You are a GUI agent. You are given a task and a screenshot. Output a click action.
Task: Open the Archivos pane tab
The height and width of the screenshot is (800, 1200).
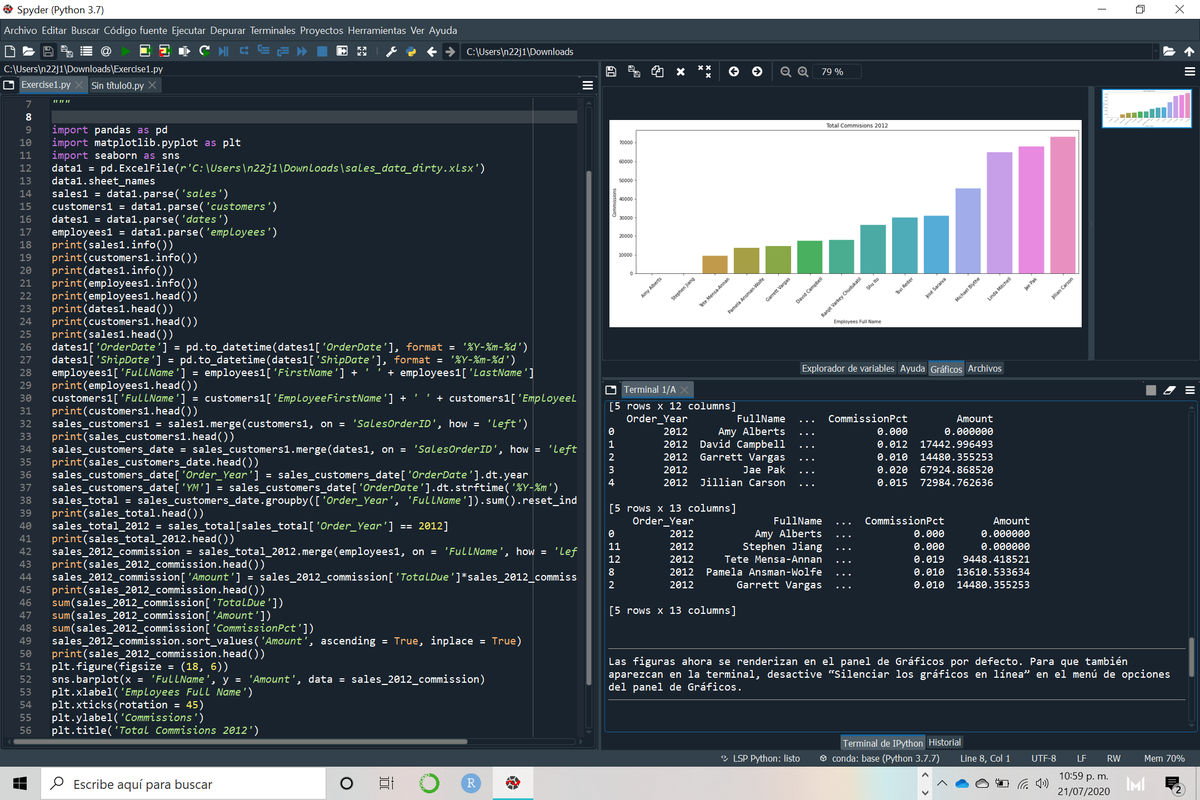tap(984, 368)
